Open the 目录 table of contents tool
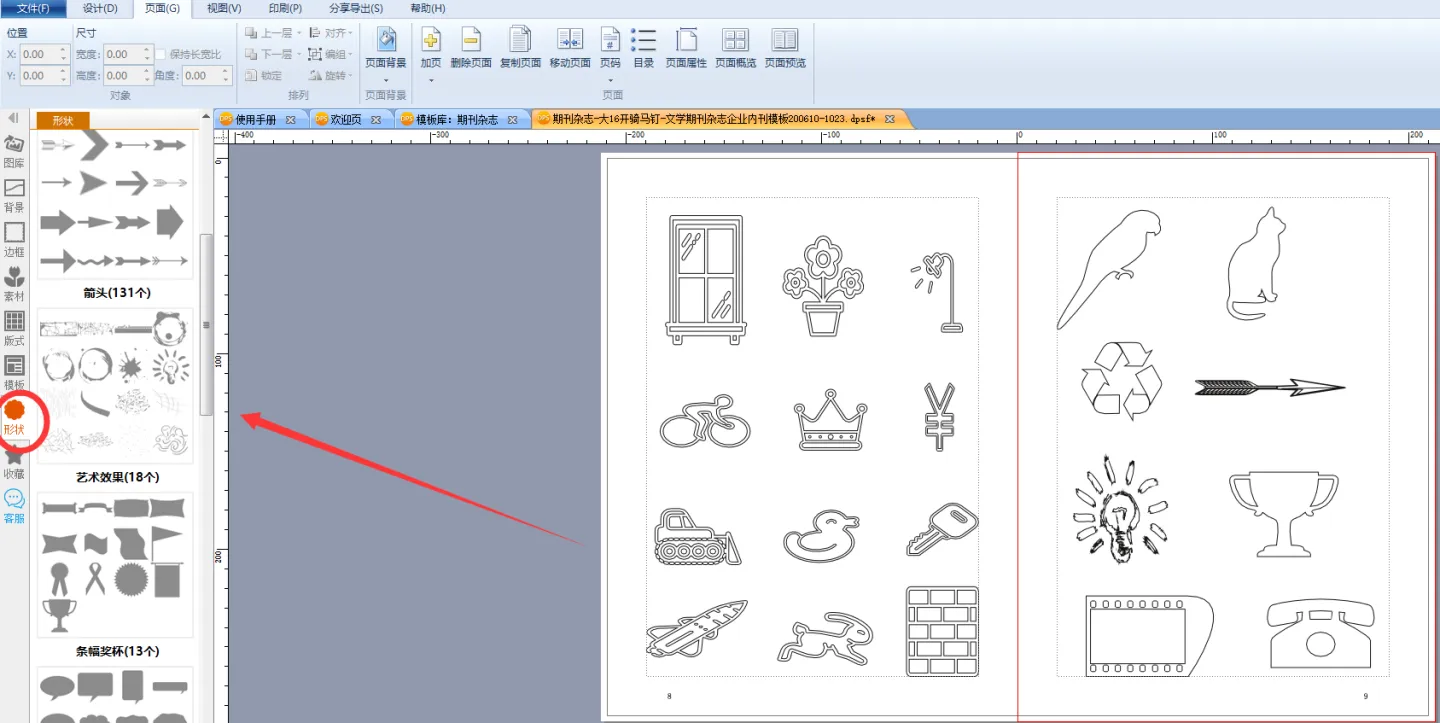 click(x=644, y=47)
